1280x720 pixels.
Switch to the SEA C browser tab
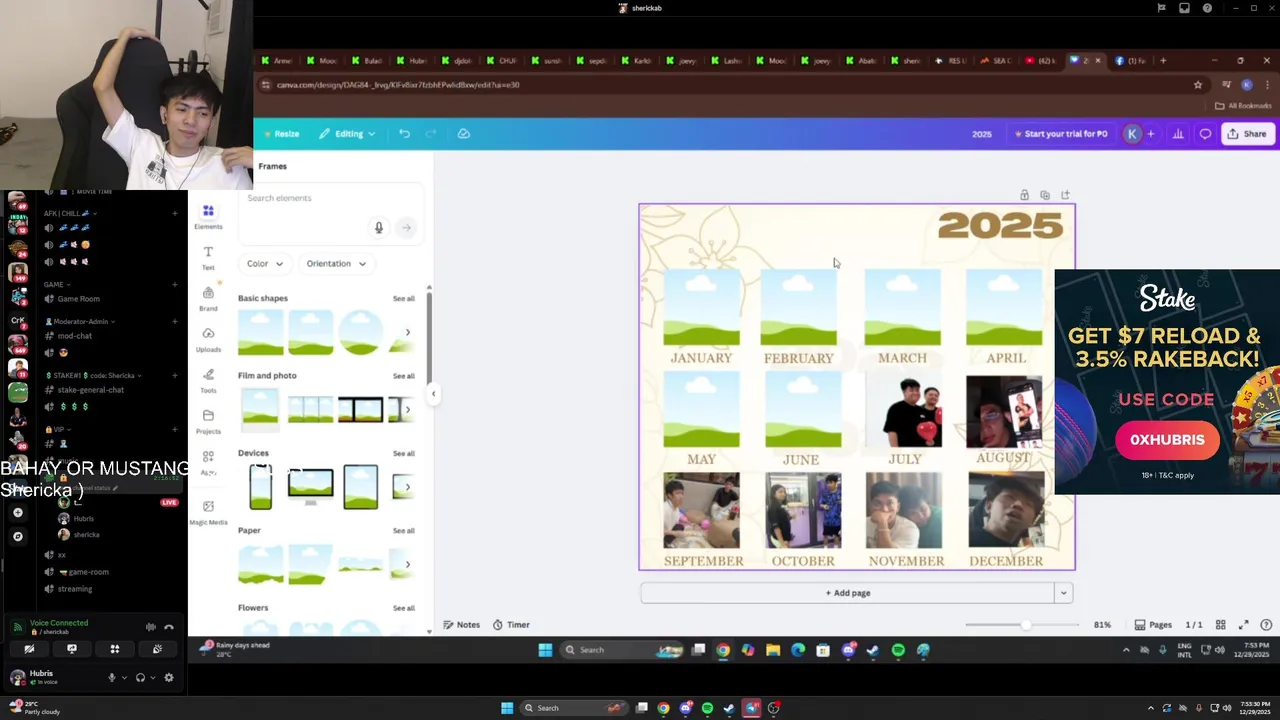coord(996,61)
